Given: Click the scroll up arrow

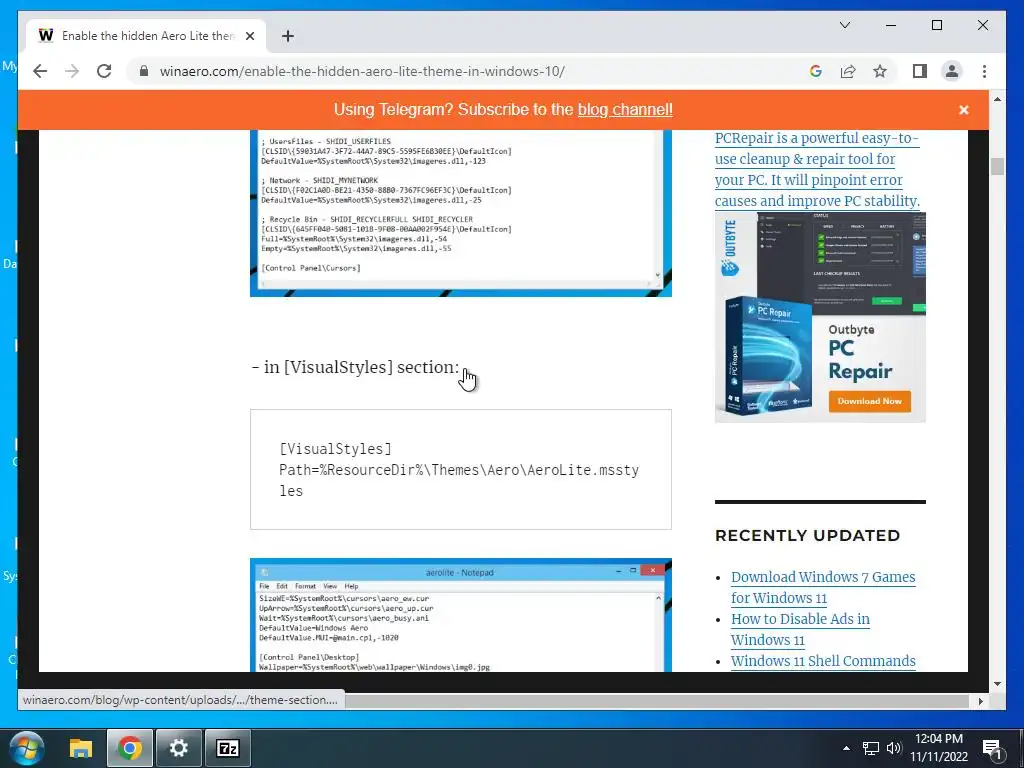Looking at the screenshot, I should [997, 99].
